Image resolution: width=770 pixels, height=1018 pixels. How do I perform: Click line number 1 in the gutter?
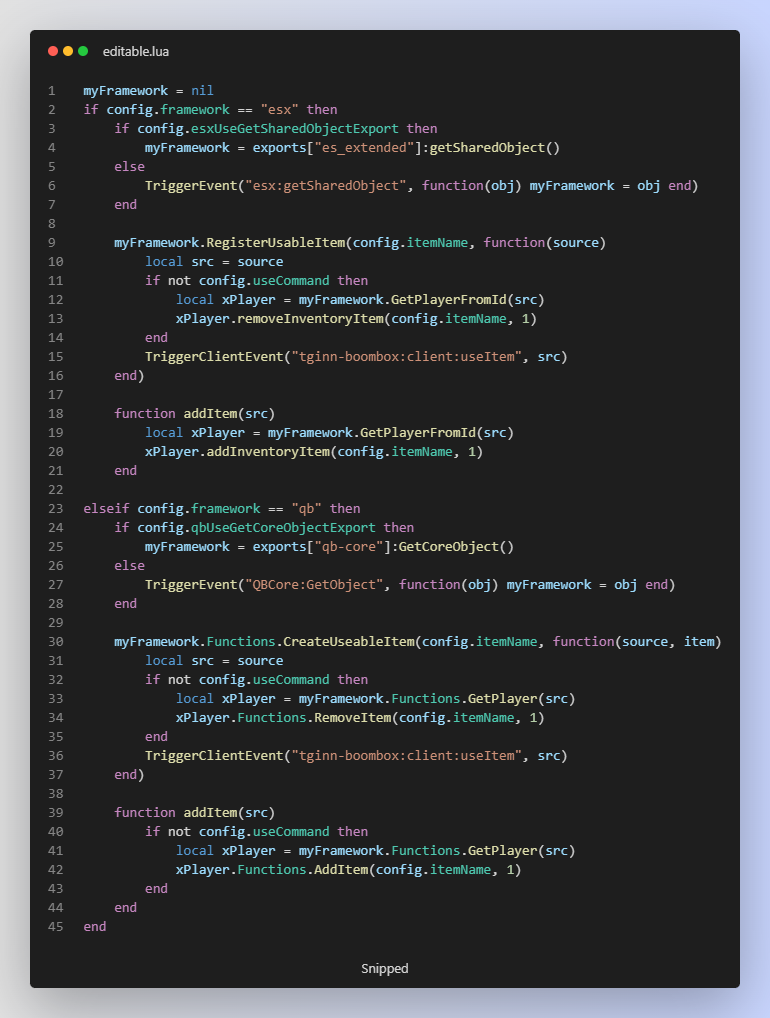tap(51, 91)
